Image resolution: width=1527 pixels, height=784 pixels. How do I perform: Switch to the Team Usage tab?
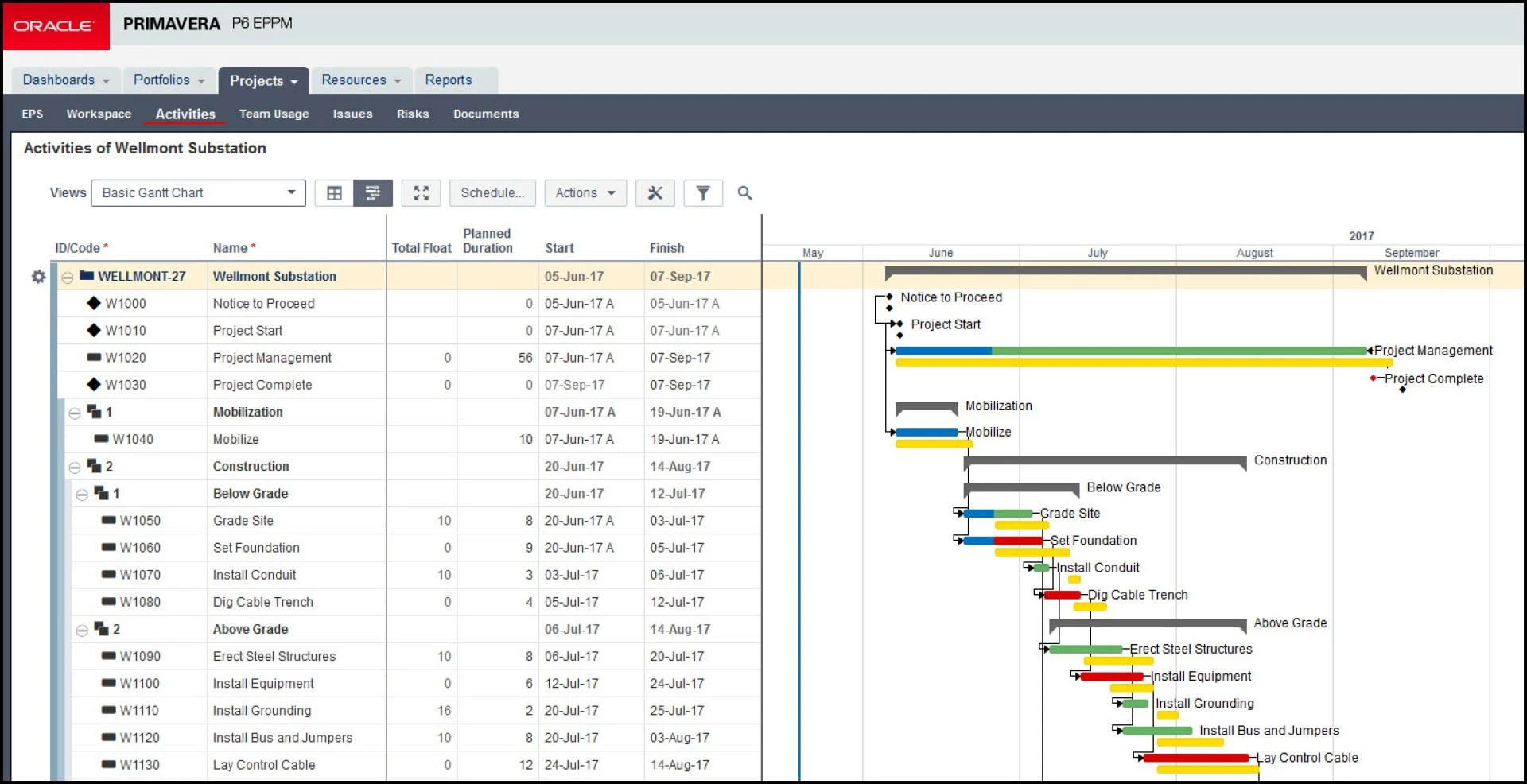(274, 114)
